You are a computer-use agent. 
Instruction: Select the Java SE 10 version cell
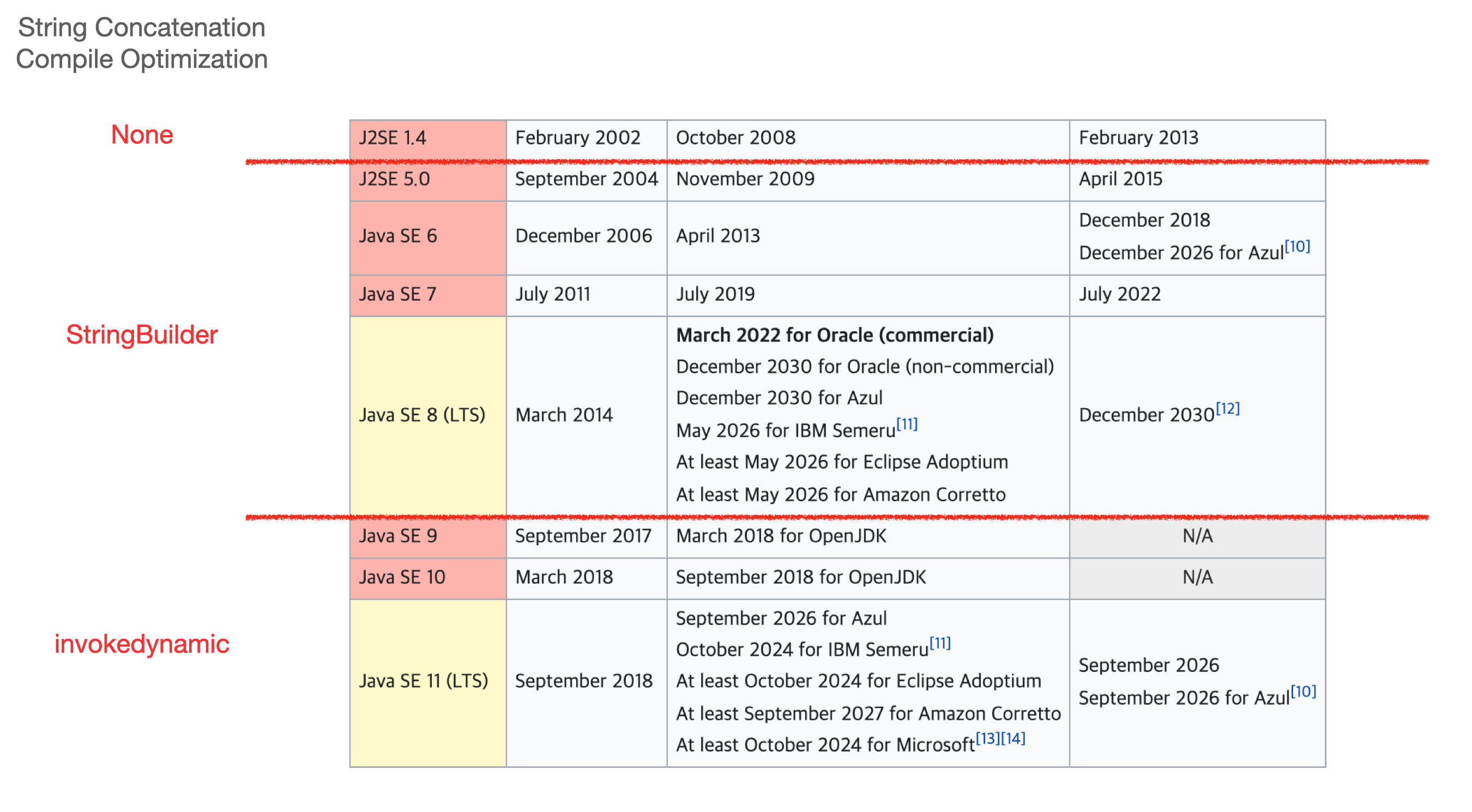pos(402,577)
